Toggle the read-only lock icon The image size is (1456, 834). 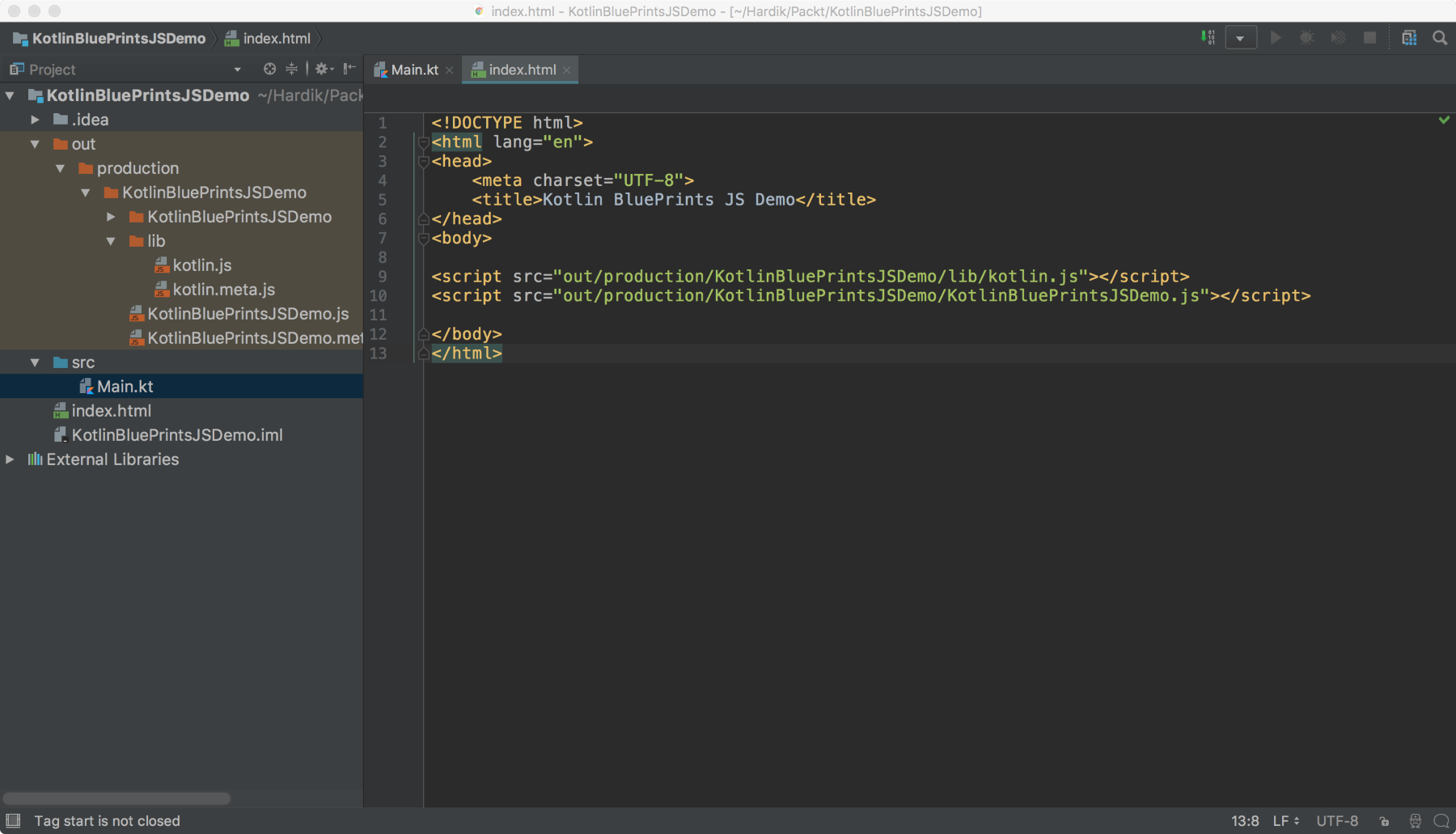1384,821
